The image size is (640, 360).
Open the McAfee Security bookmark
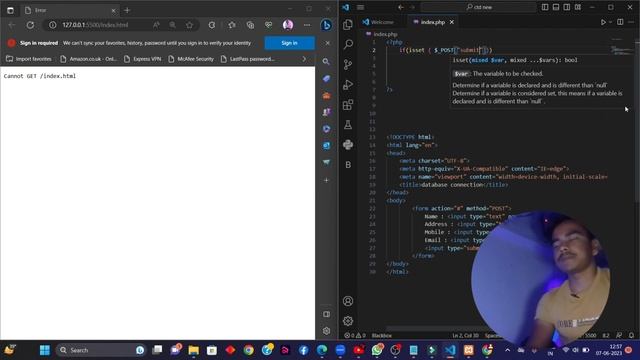[x=191, y=59]
